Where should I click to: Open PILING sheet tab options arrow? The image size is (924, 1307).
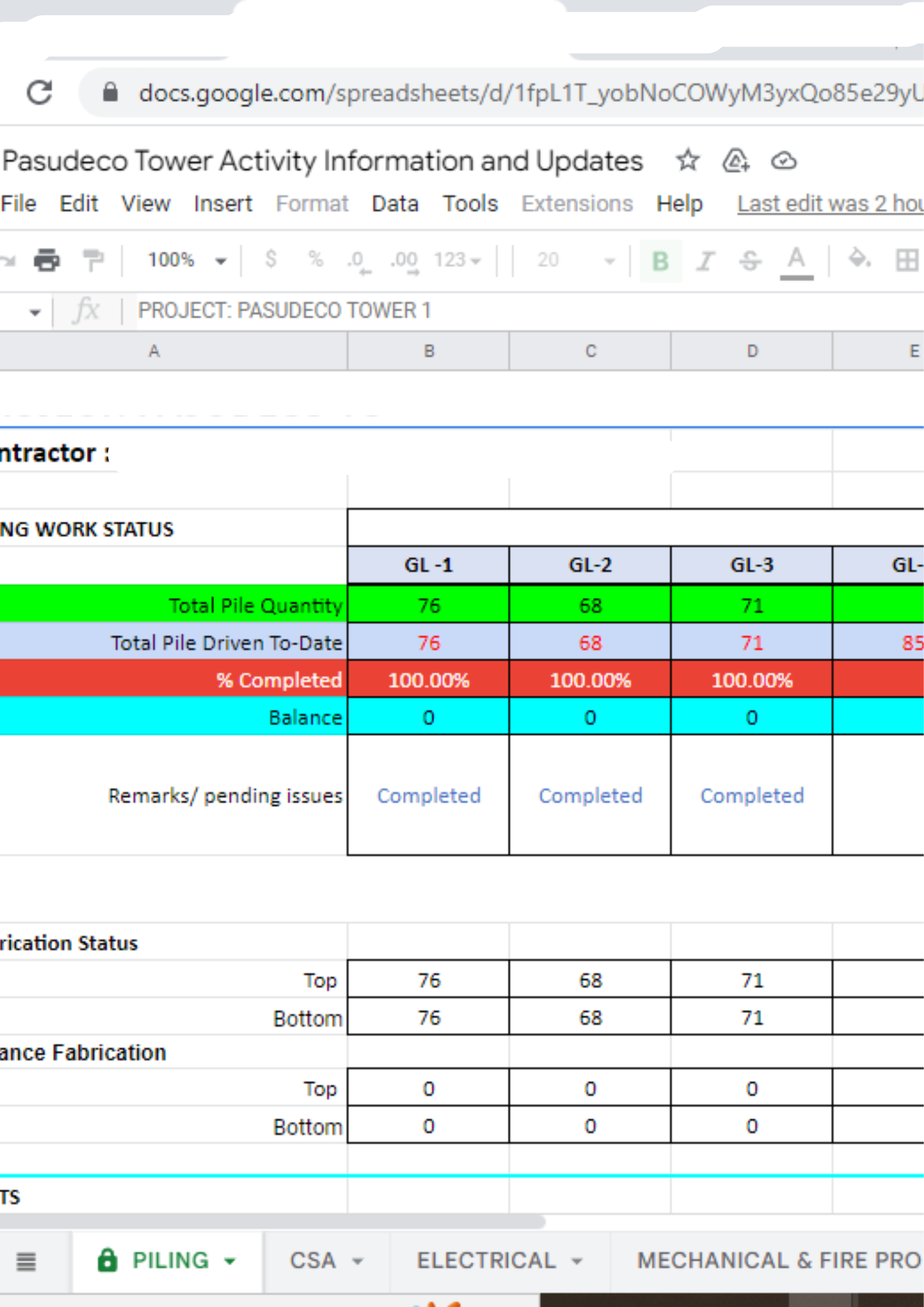click(x=230, y=1262)
